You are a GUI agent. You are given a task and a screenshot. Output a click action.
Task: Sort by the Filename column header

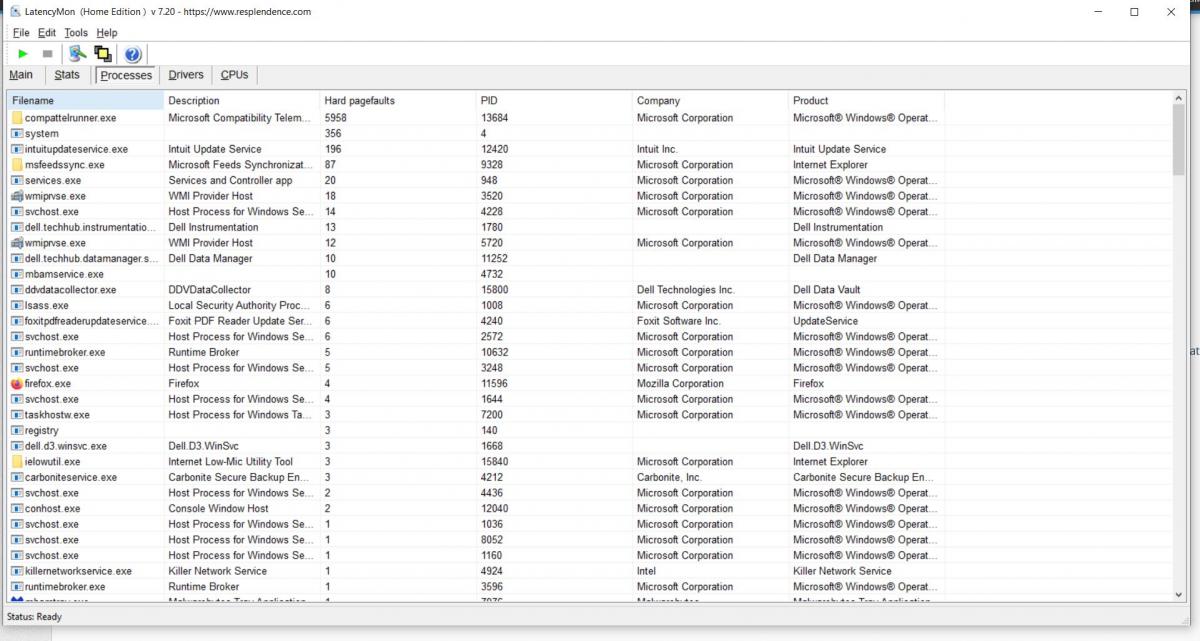[x=85, y=101]
